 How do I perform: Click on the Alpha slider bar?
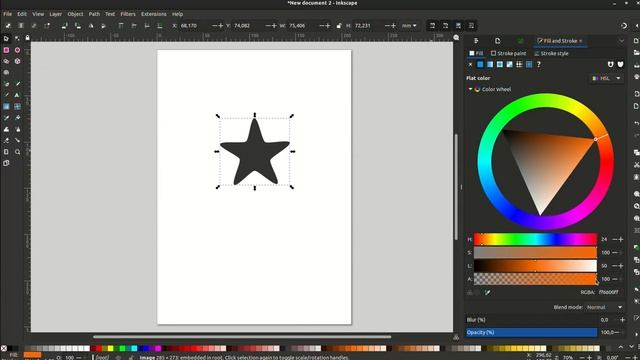tap(535, 279)
